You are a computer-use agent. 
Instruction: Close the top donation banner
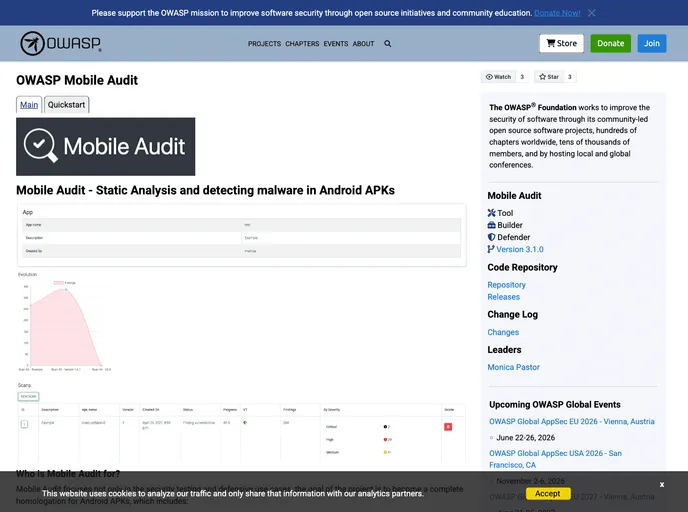point(591,13)
